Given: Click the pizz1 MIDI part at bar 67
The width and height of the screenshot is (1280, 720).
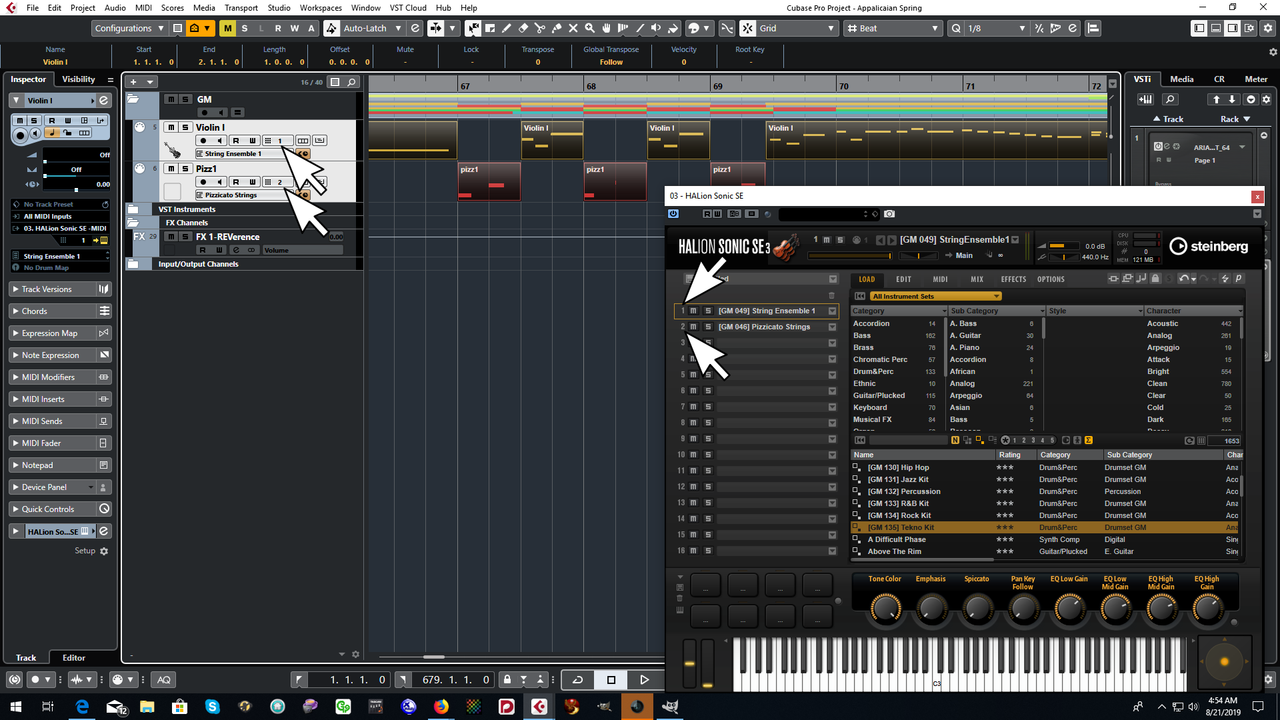Looking at the screenshot, I should (x=489, y=181).
